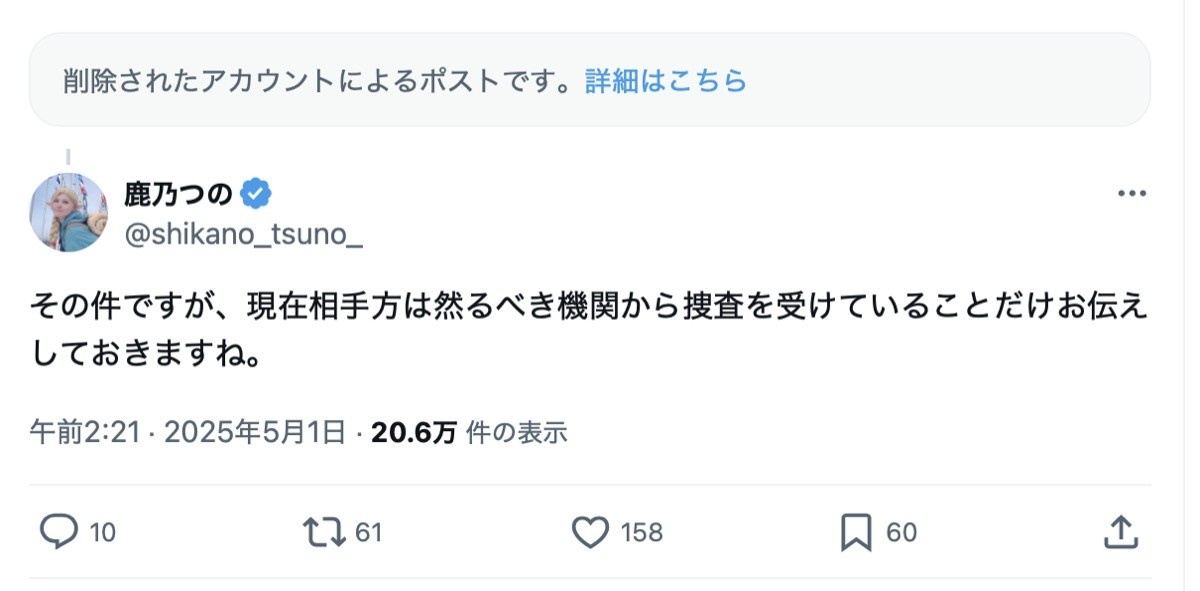Click the 2025年5月1日 post date

pyautogui.click(x=255, y=432)
